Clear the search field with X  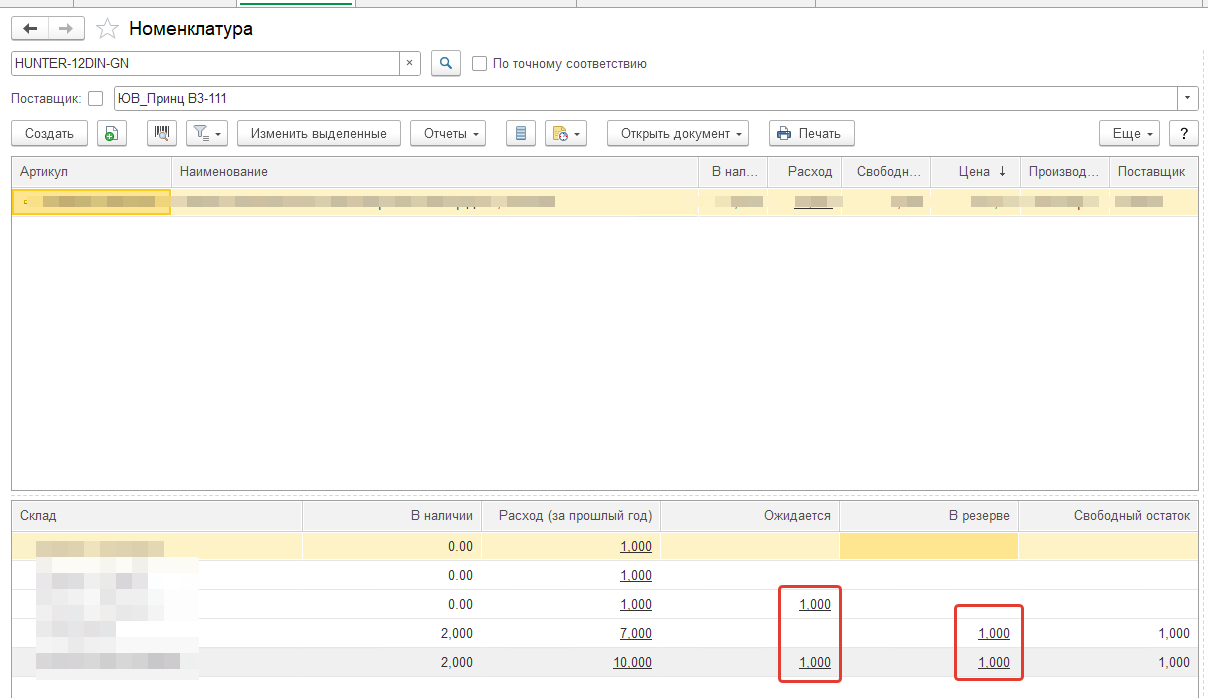(x=409, y=63)
